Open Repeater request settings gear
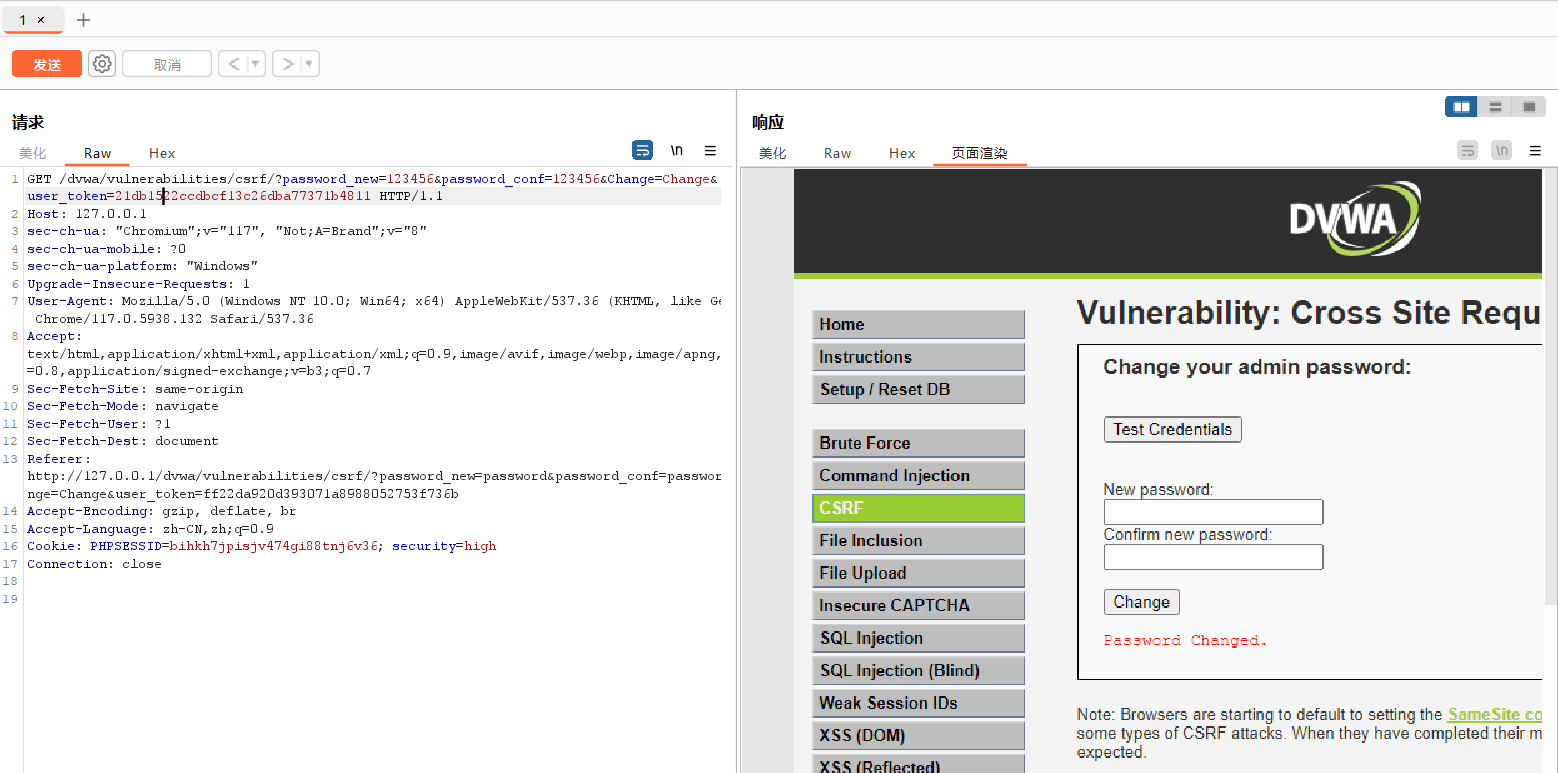Viewport: 1558px width, 773px height. [x=102, y=64]
